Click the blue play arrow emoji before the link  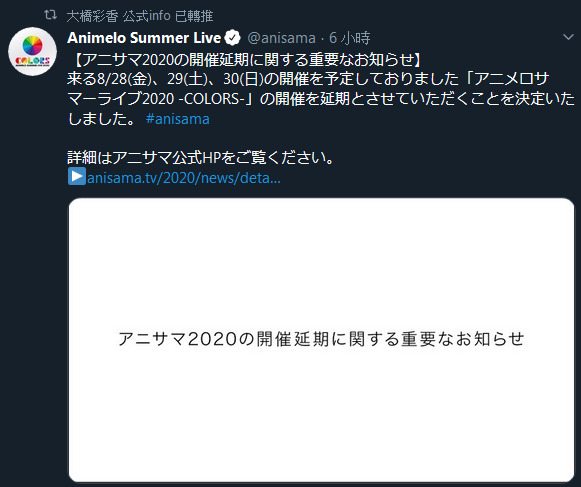click(x=77, y=176)
